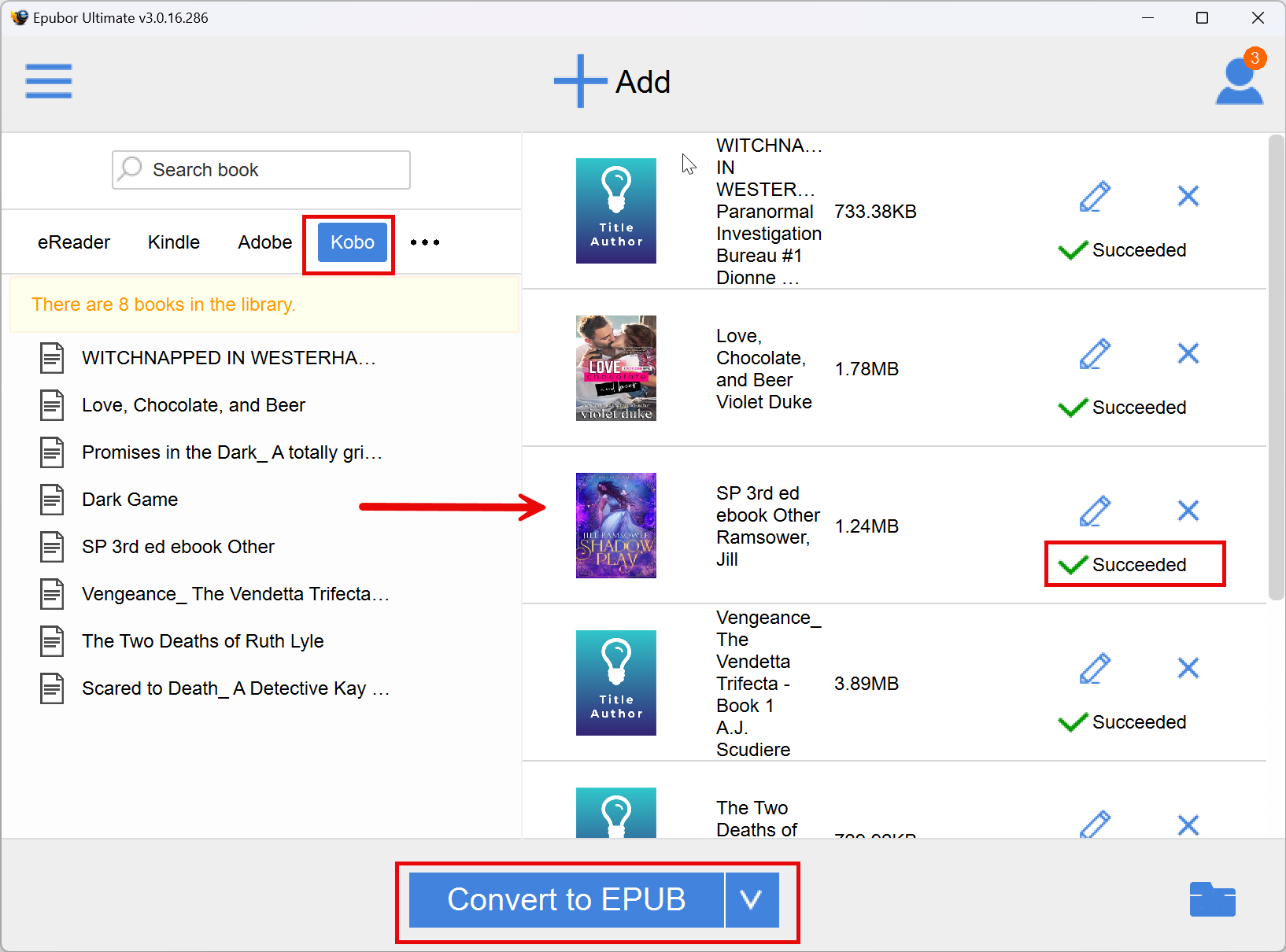This screenshot has height=952, width=1286.
Task: Click document icon beside Dark Game
Action: coord(52,500)
